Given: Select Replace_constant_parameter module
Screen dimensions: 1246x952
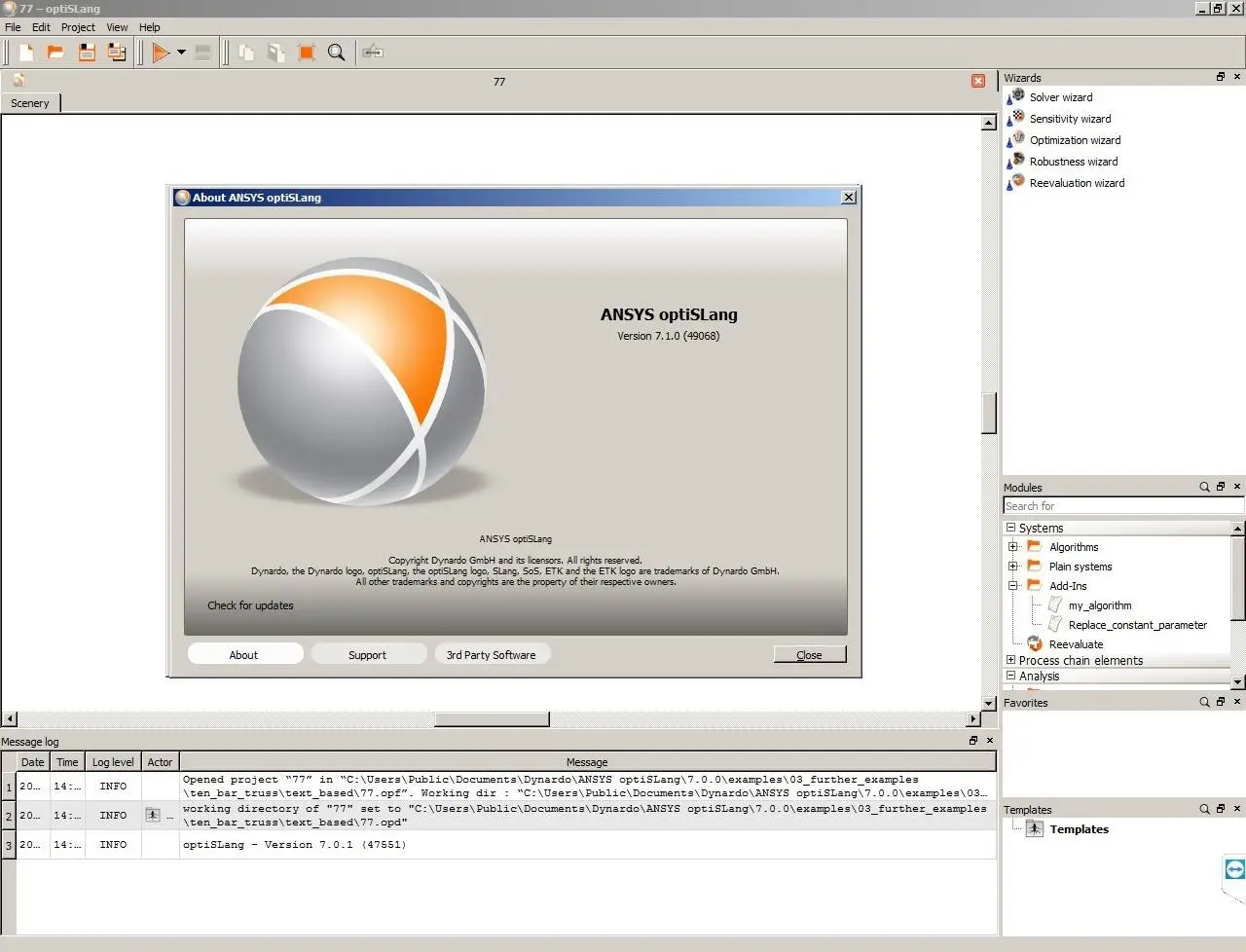Looking at the screenshot, I should coord(1137,625).
